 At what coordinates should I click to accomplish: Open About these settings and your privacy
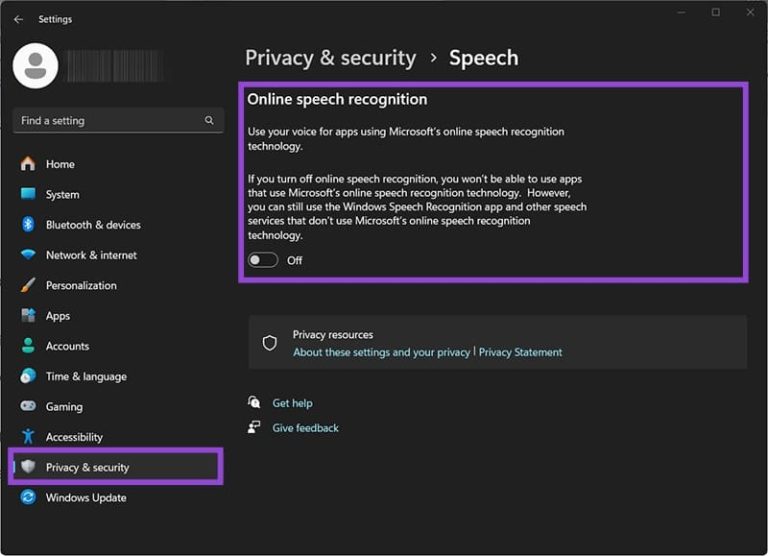point(381,353)
